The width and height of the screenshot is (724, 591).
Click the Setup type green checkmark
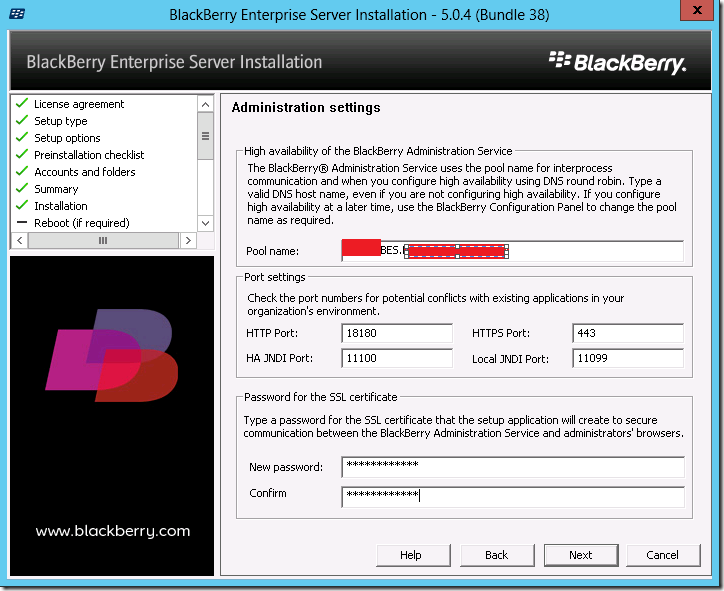point(22,120)
